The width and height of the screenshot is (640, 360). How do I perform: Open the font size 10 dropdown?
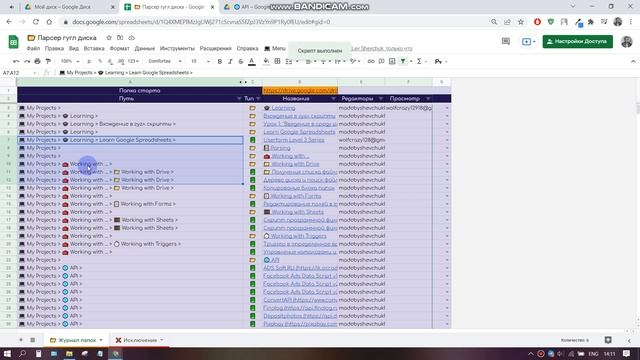click(200, 61)
